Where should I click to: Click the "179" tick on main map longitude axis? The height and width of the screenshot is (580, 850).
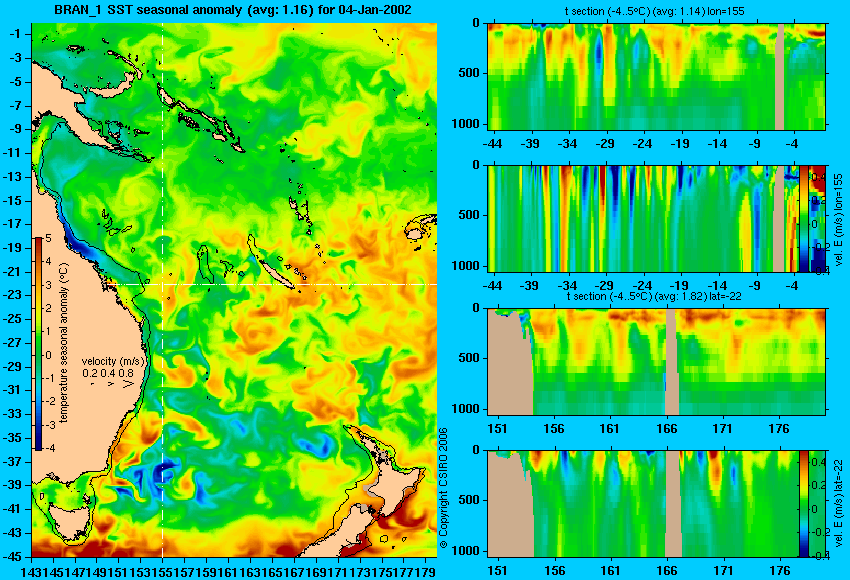[427, 572]
